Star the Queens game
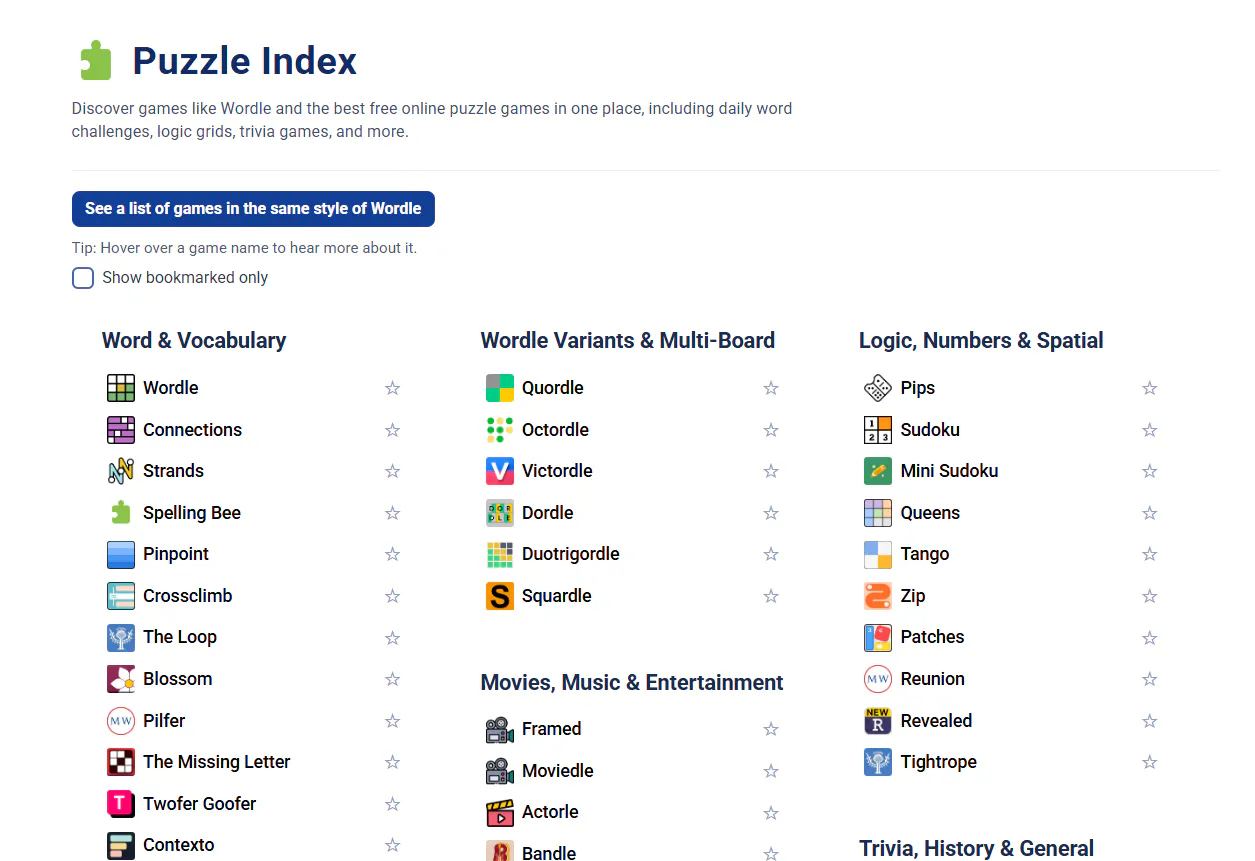This screenshot has height=861, width=1255. tap(1150, 513)
